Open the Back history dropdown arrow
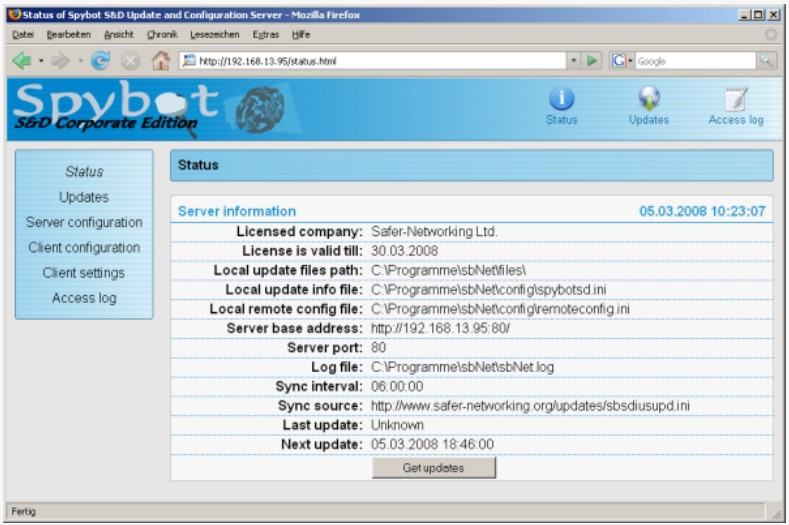Image resolution: width=789 pixels, height=525 pixels. pyautogui.click(x=41, y=61)
